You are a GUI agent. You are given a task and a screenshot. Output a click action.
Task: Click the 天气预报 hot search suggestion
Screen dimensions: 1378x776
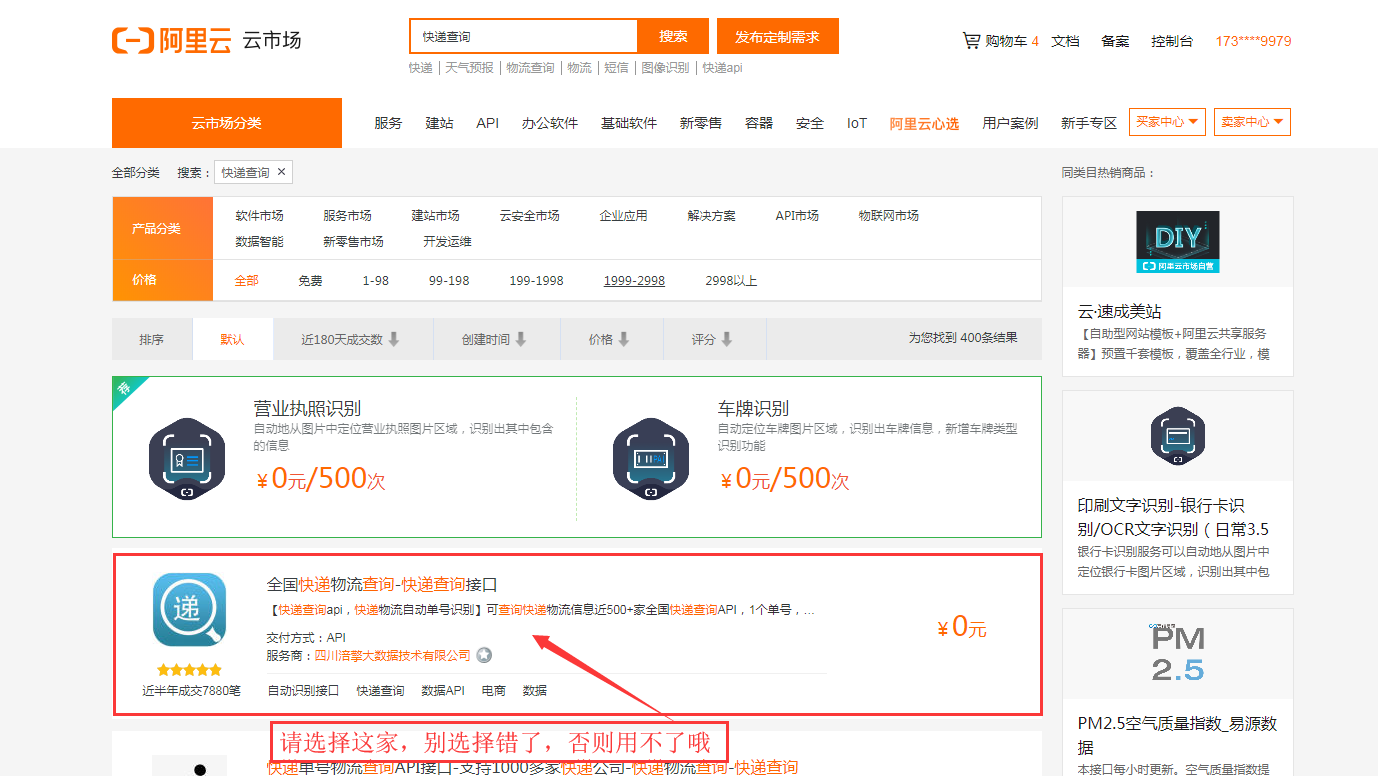click(469, 68)
